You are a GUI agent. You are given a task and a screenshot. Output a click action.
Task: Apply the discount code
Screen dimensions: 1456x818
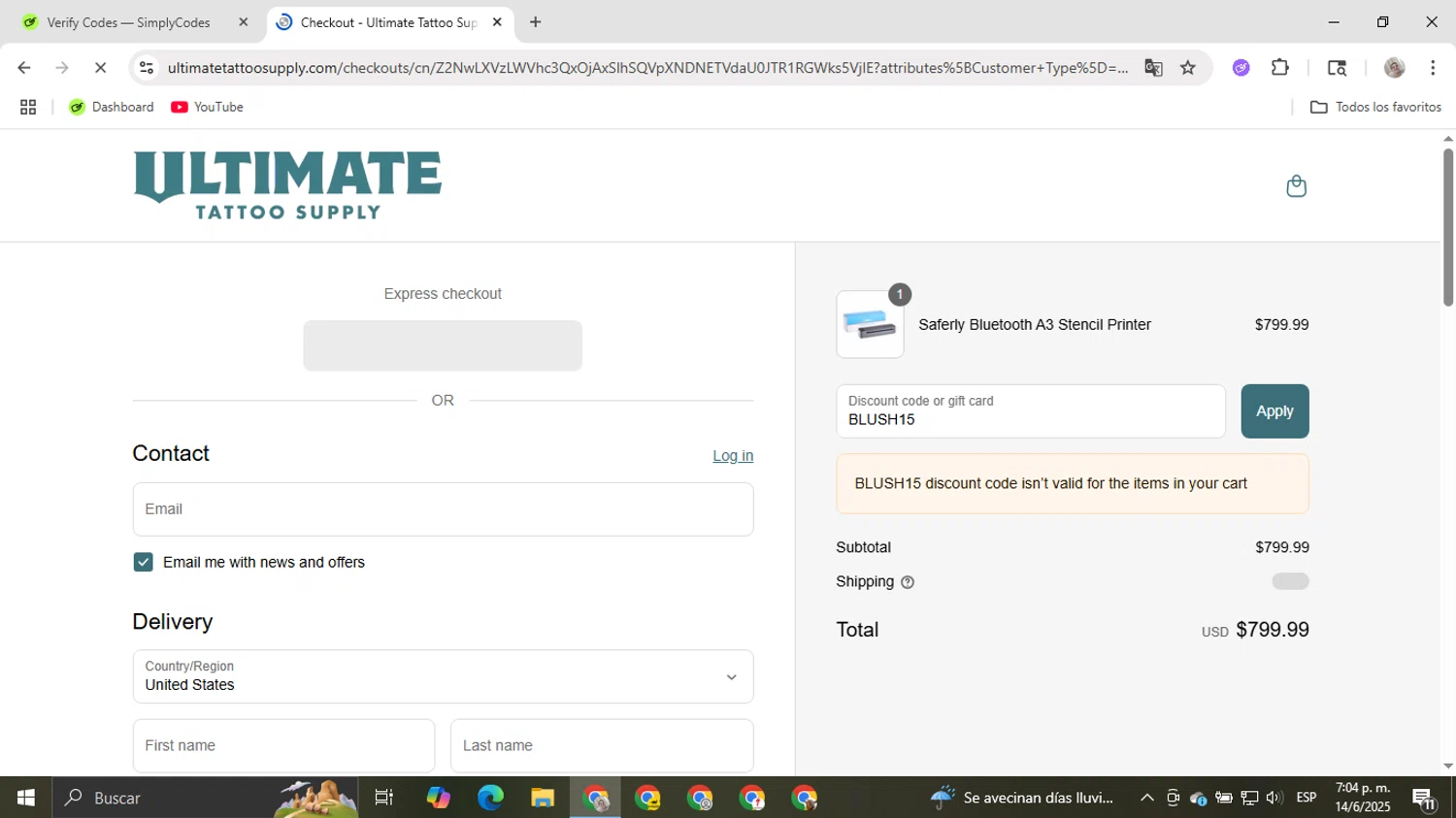tap(1274, 411)
